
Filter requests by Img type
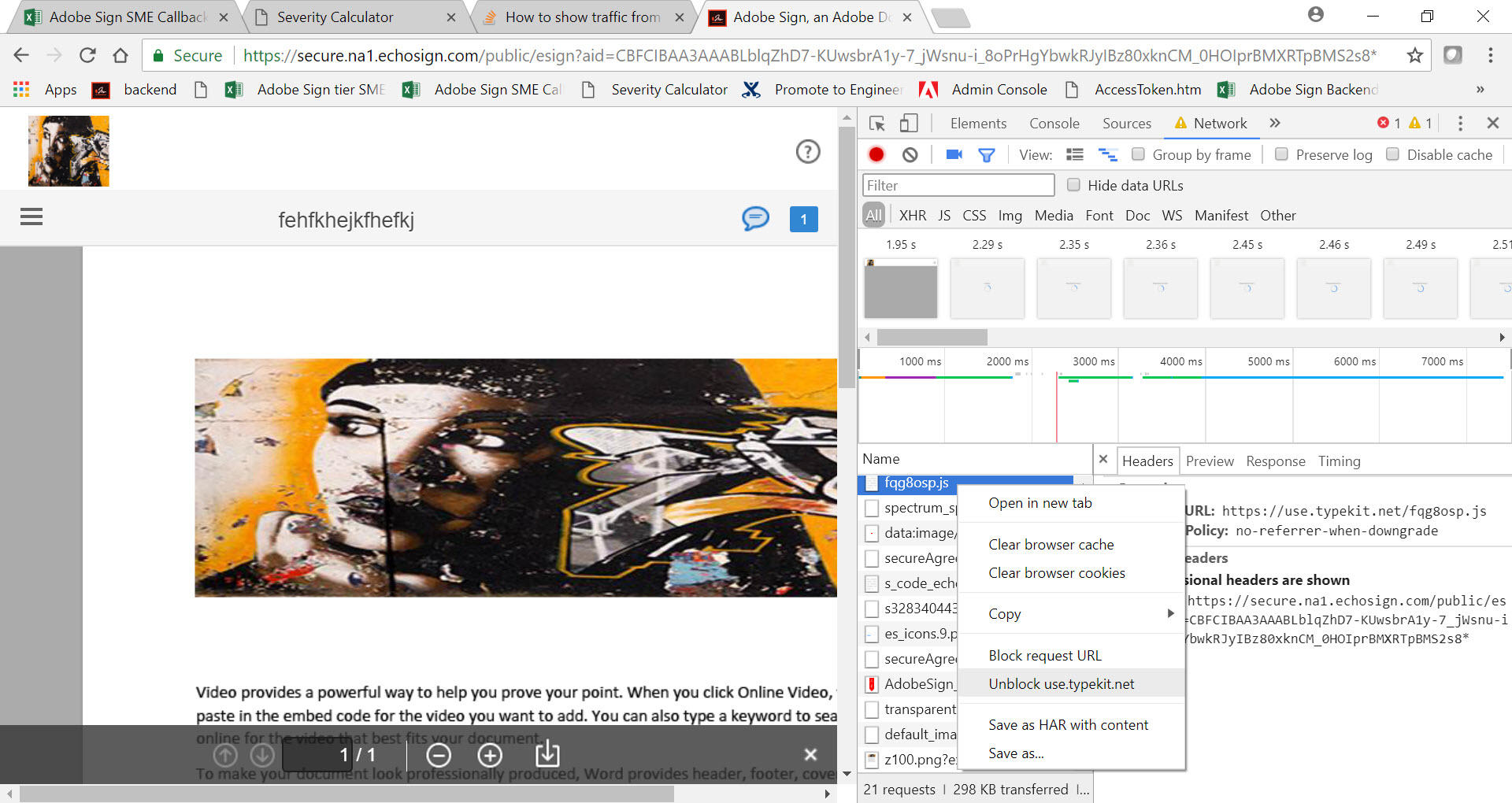(x=1010, y=216)
